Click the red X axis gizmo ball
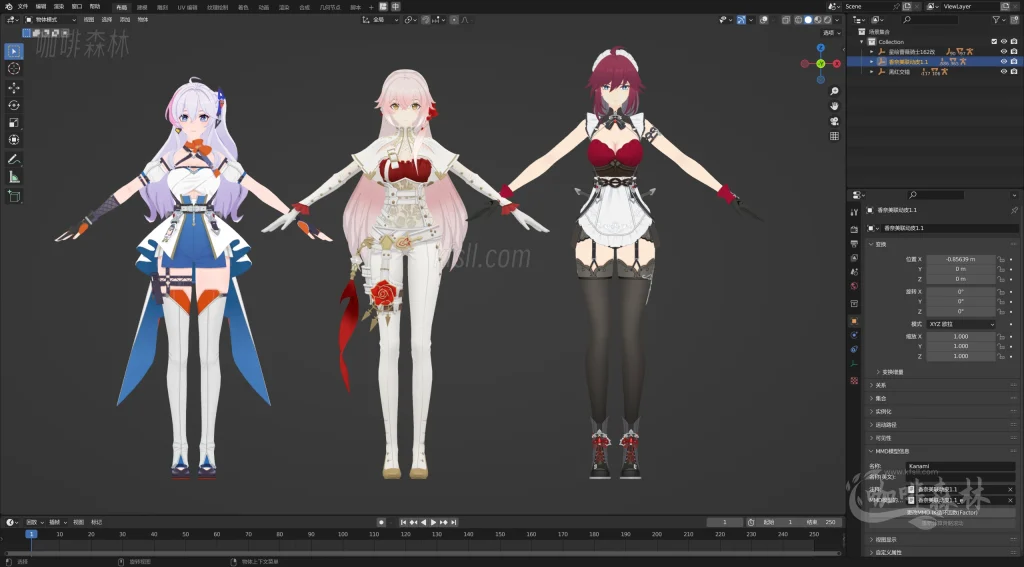 837,63
